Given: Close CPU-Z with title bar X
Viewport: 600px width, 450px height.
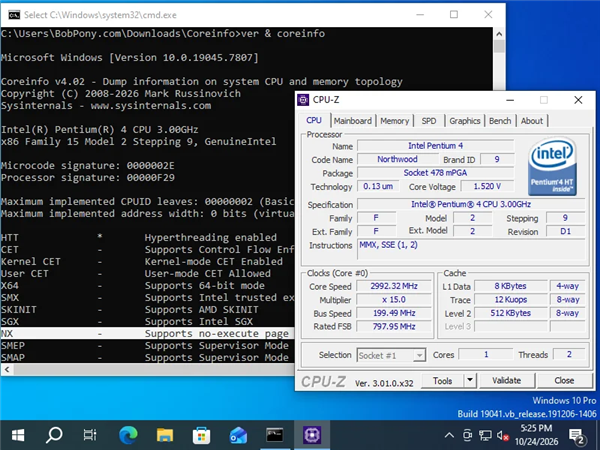Looking at the screenshot, I should [x=578, y=100].
